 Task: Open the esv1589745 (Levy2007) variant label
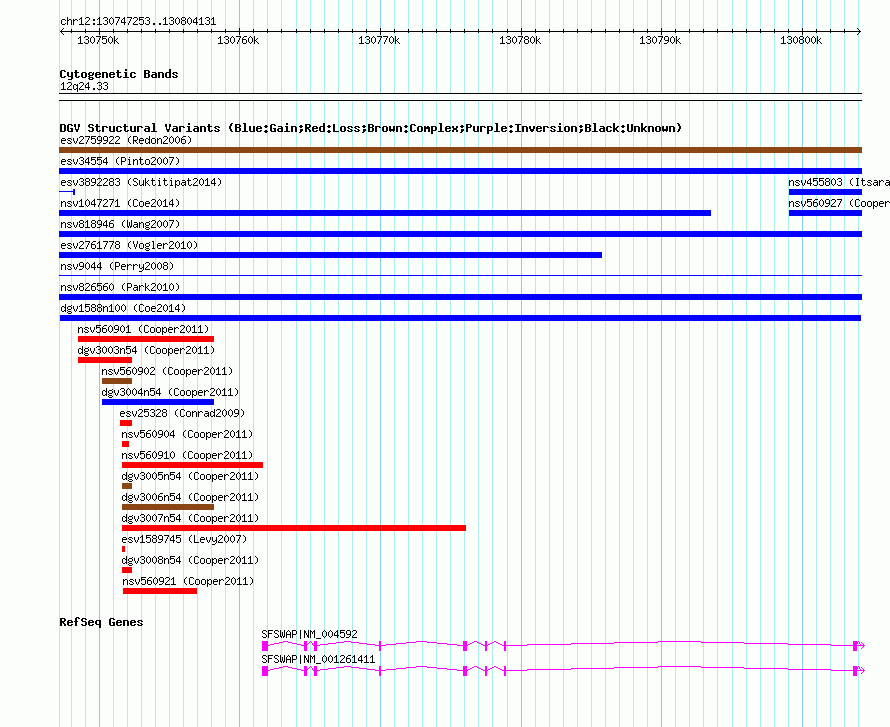point(184,539)
